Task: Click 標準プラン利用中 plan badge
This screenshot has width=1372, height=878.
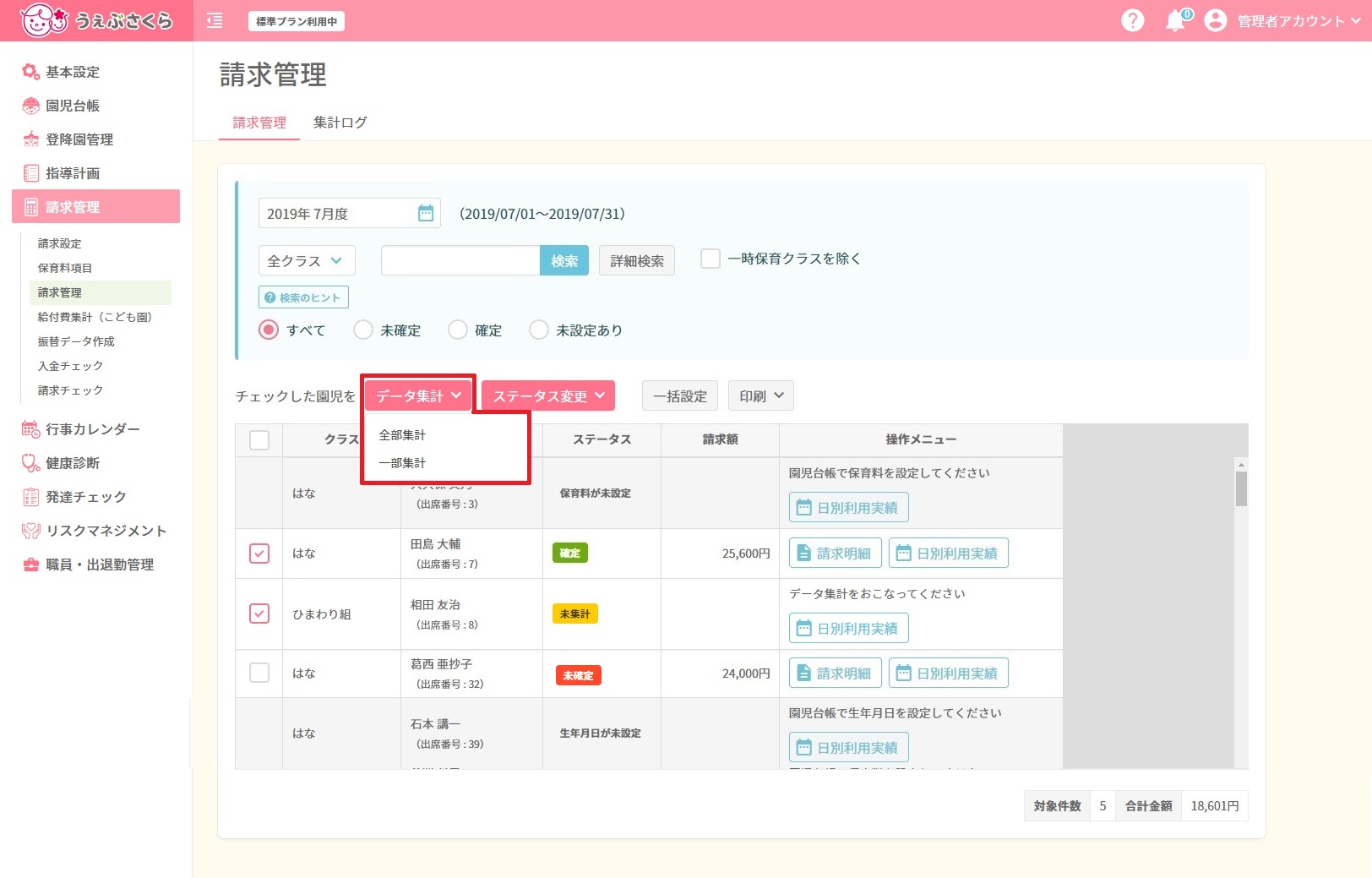Action: tap(297, 21)
